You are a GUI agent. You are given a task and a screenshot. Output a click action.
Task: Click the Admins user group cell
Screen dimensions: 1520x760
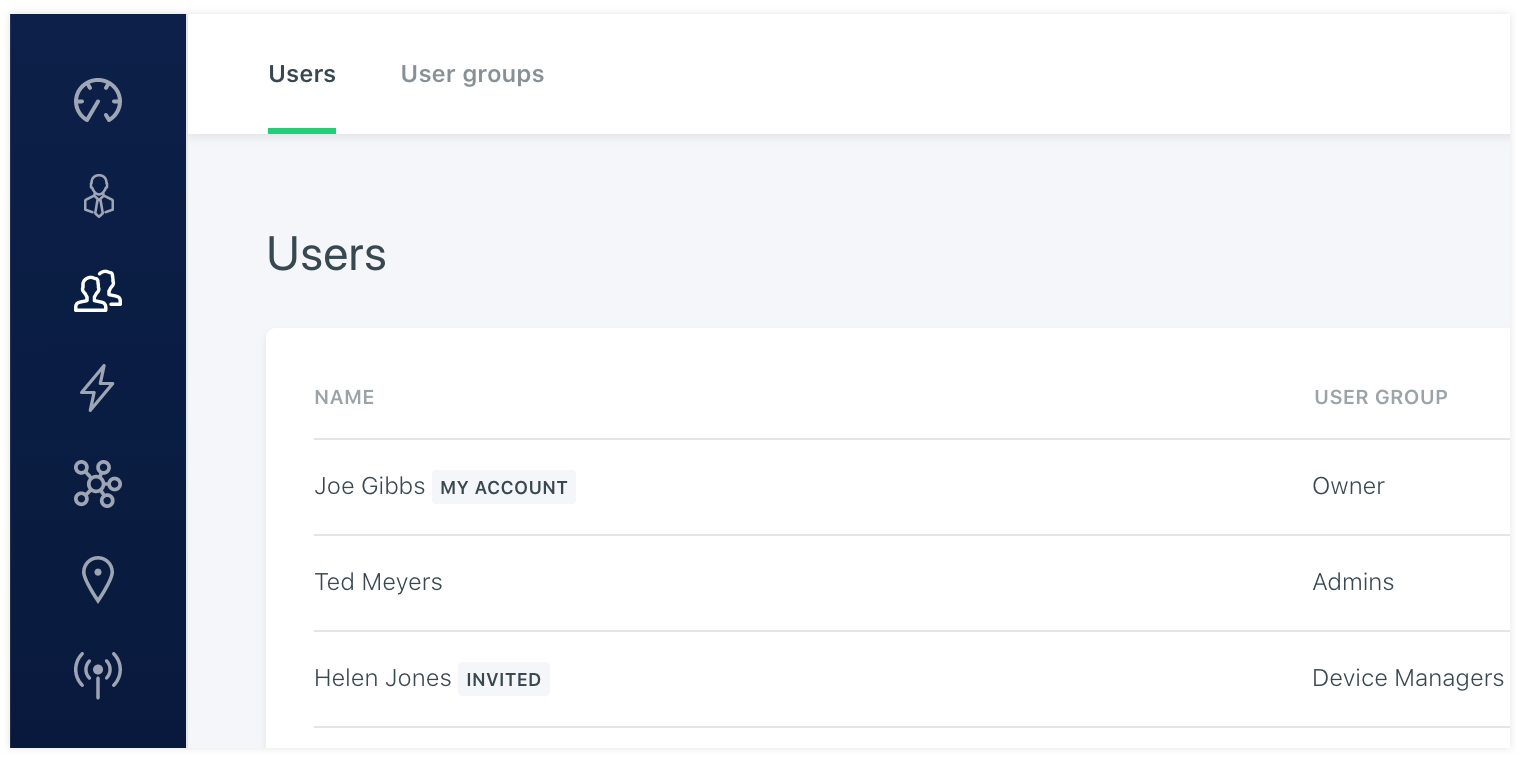(1353, 583)
